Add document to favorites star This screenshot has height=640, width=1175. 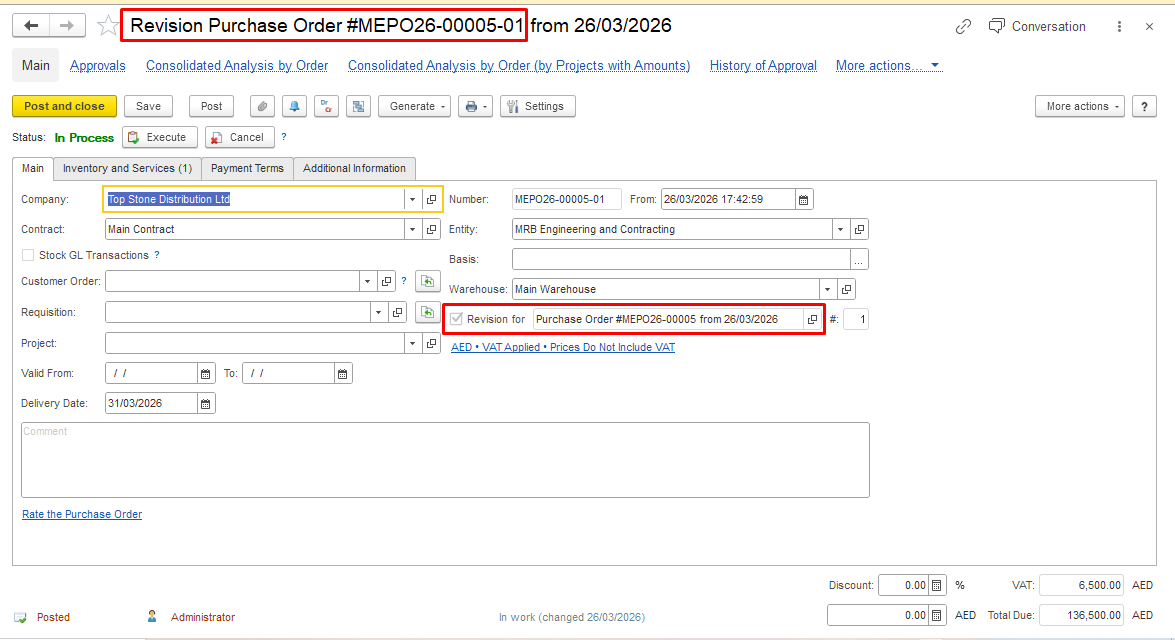(x=108, y=26)
